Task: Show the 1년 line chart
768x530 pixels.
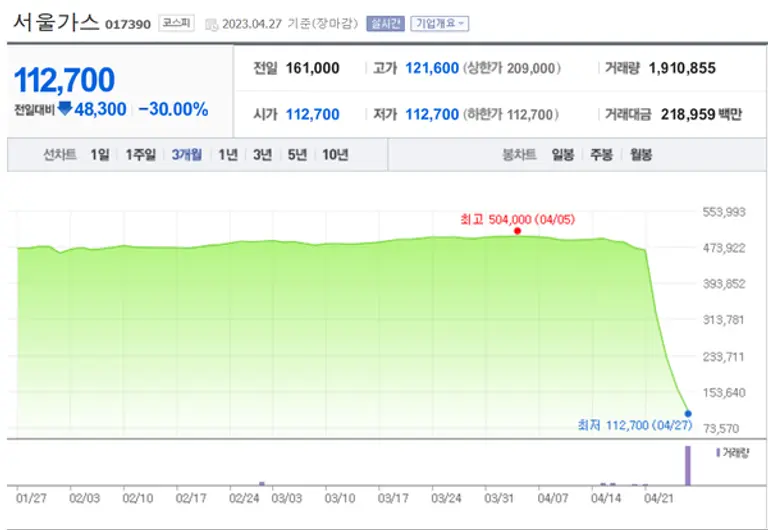Action: tap(228, 155)
